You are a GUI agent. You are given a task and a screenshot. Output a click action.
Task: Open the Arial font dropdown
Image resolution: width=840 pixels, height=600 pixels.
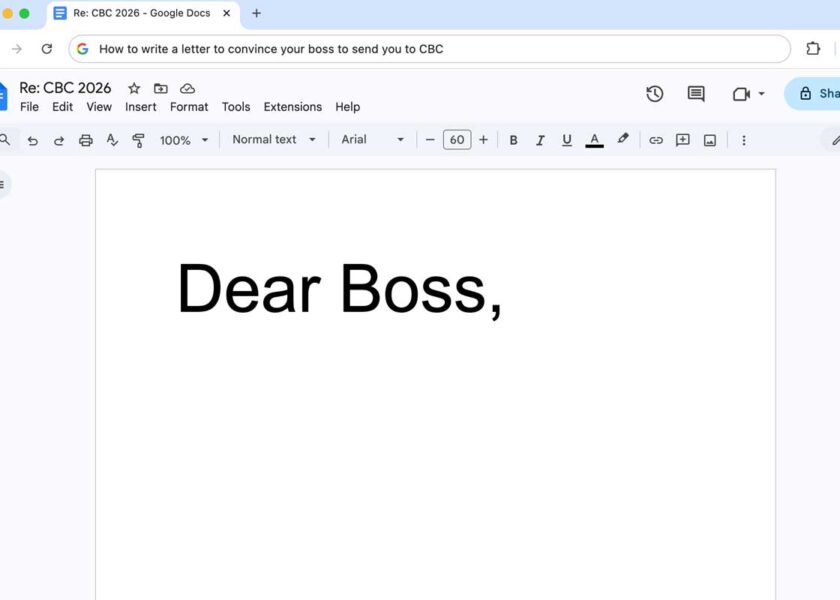(372, 140)
